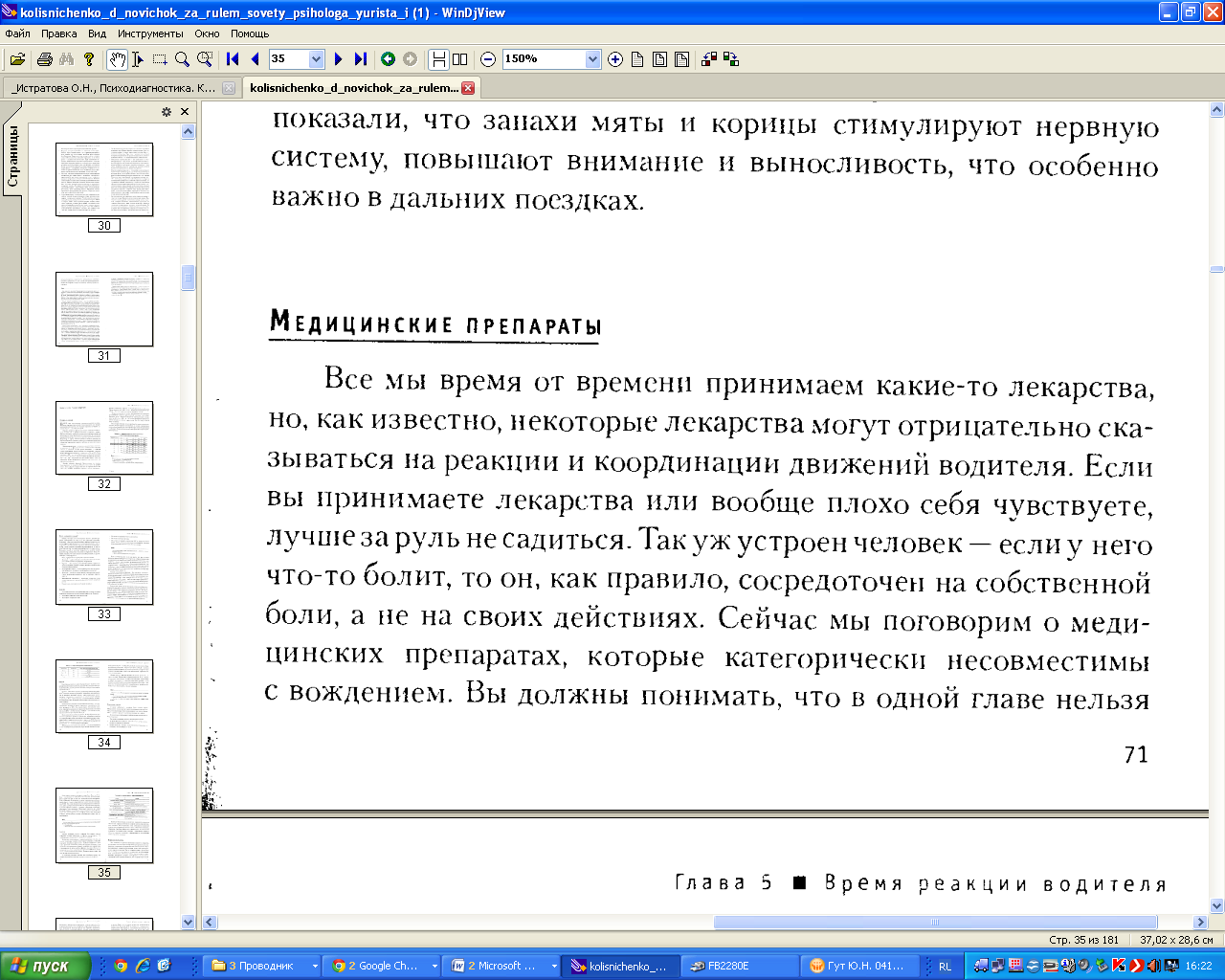Select the hand drag tool
Viewport: 1225px width, 980px height.
(x=117, y=59)
